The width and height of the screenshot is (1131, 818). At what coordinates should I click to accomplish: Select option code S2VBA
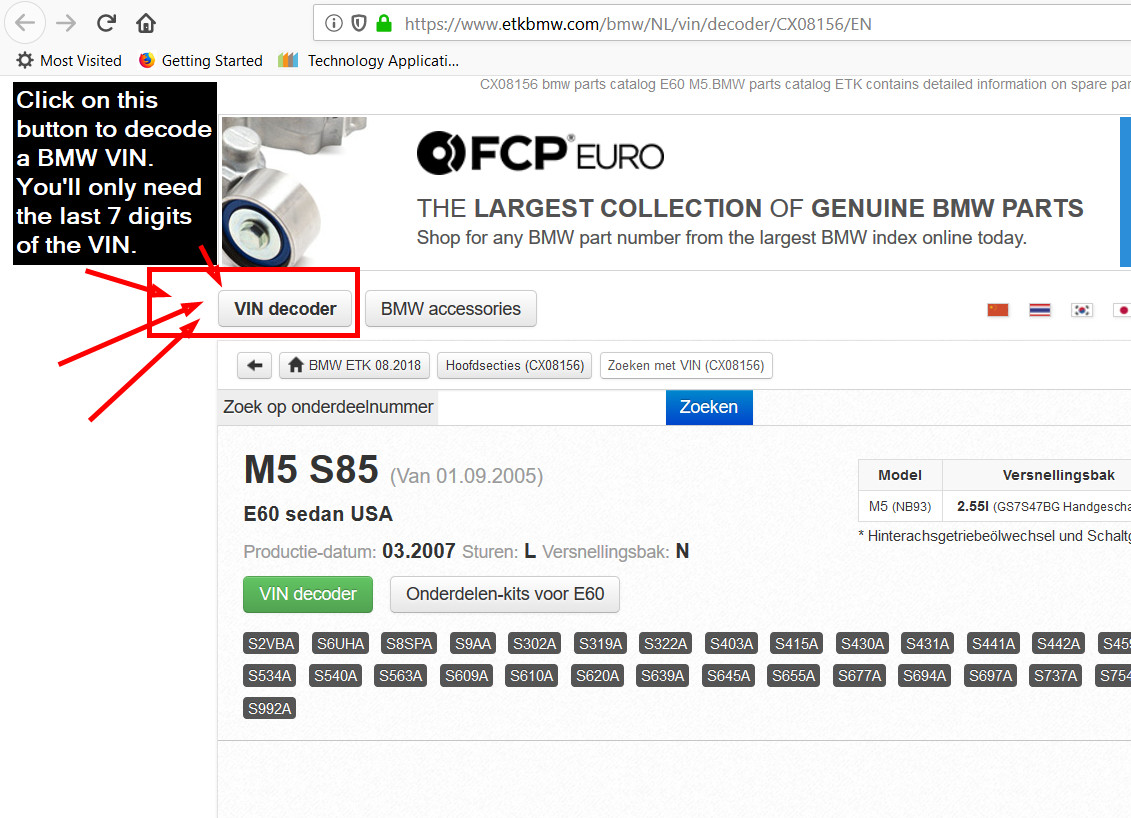click(271, 643)
